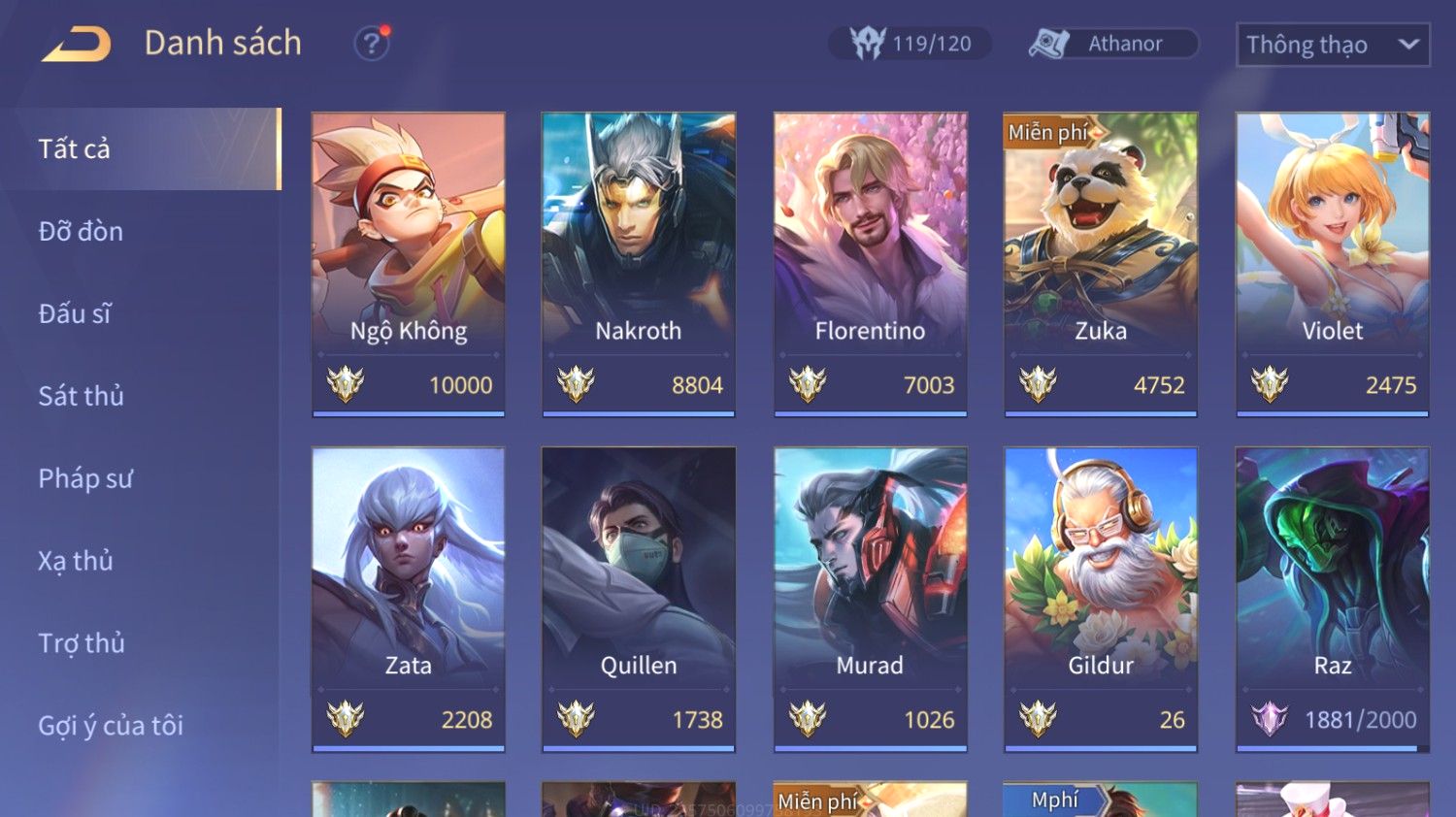The image size is (1456, 817).
Task: Open Gợi ý của tôi recommendations
Action: [111, 726]
